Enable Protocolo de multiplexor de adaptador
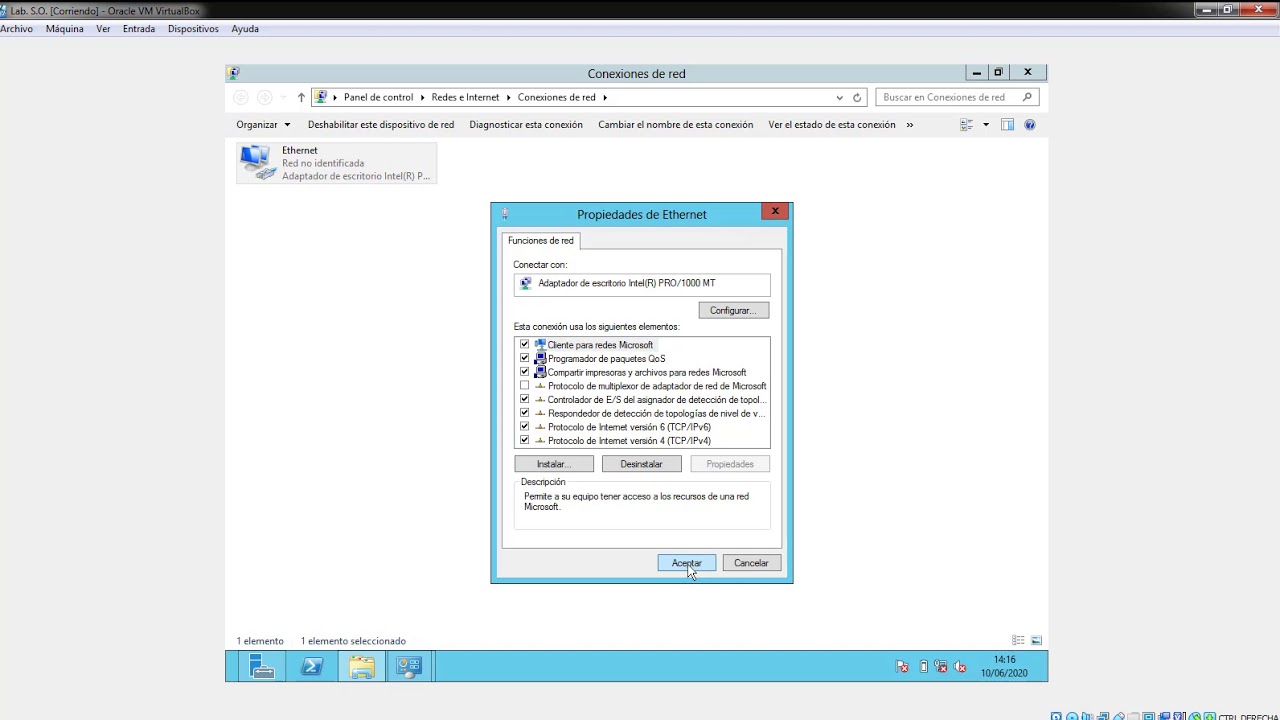1280x720 pixels. pos(524,386)
